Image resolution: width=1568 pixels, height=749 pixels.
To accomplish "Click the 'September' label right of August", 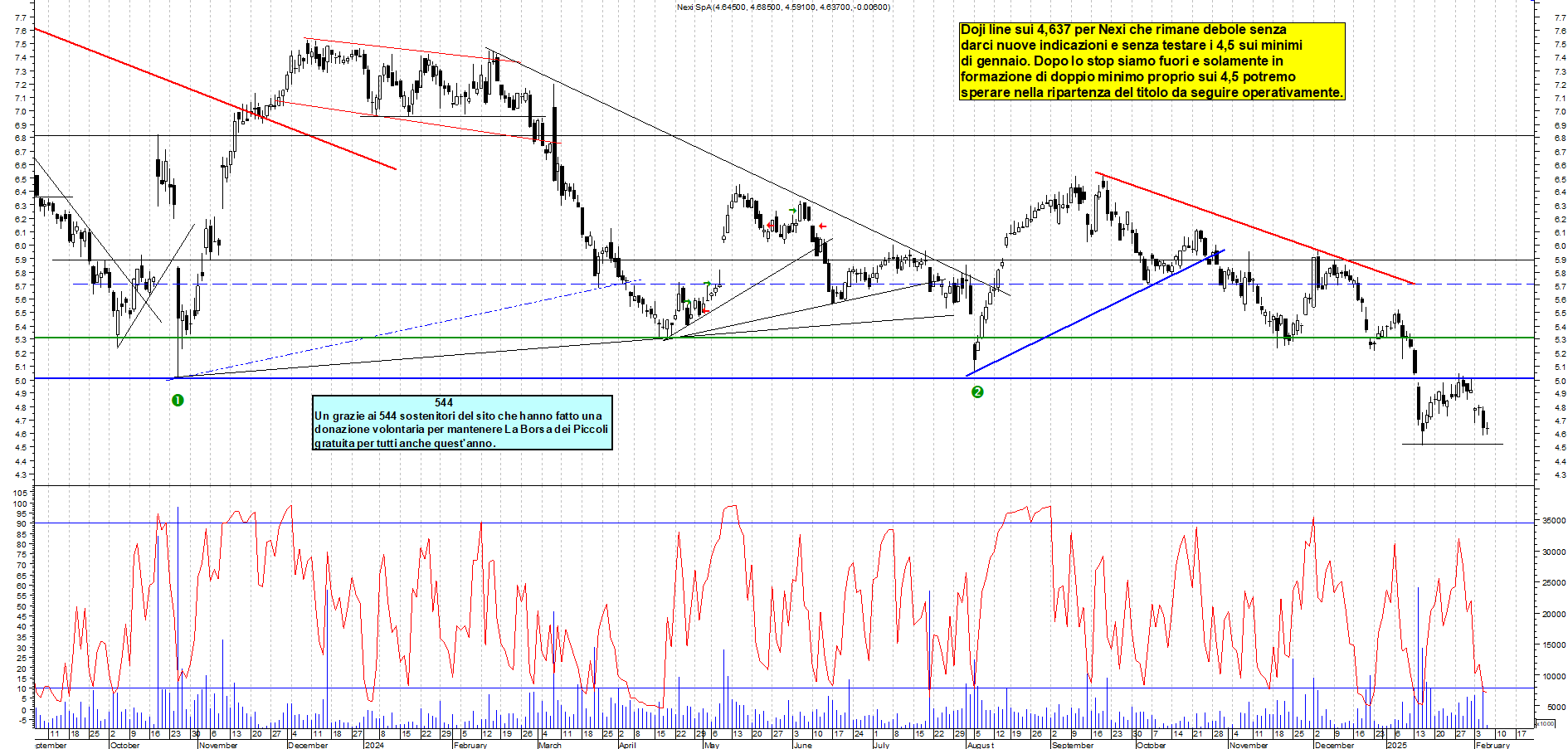I will tap(1072, 745).
